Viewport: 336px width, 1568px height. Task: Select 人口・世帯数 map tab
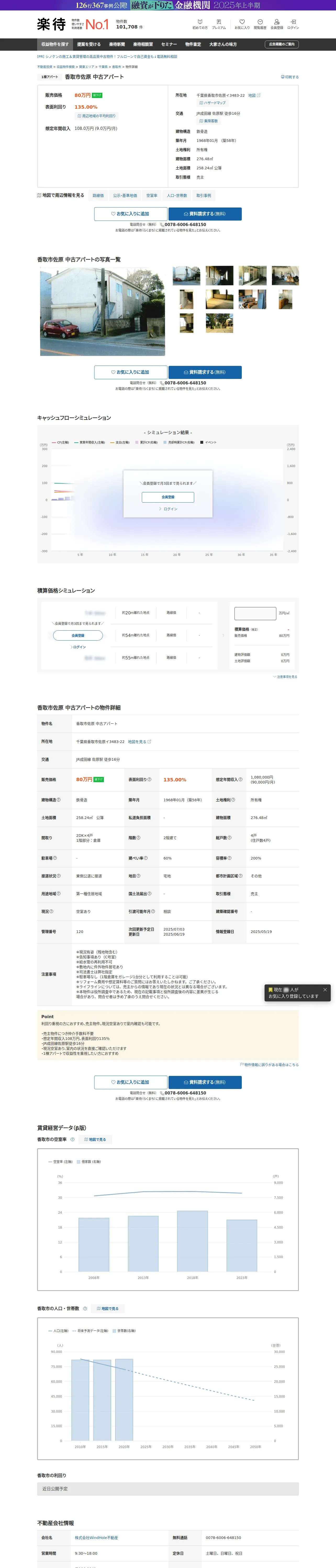pos(177,195)
